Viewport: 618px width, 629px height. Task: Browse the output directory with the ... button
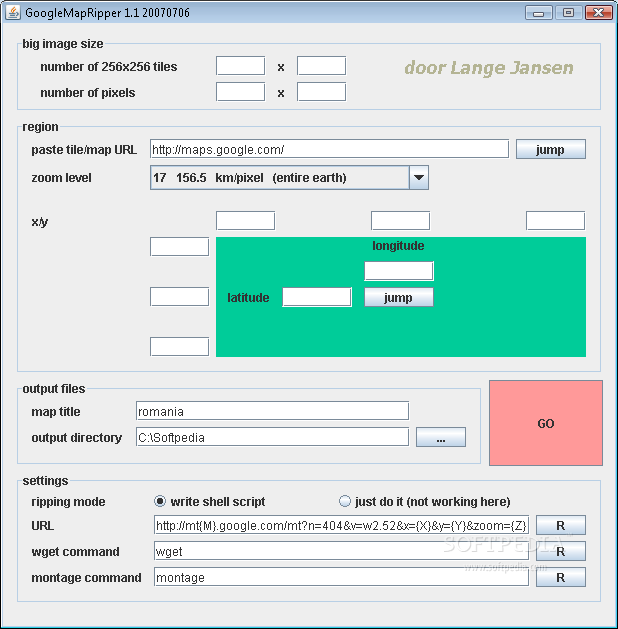[x=441, y=437]
